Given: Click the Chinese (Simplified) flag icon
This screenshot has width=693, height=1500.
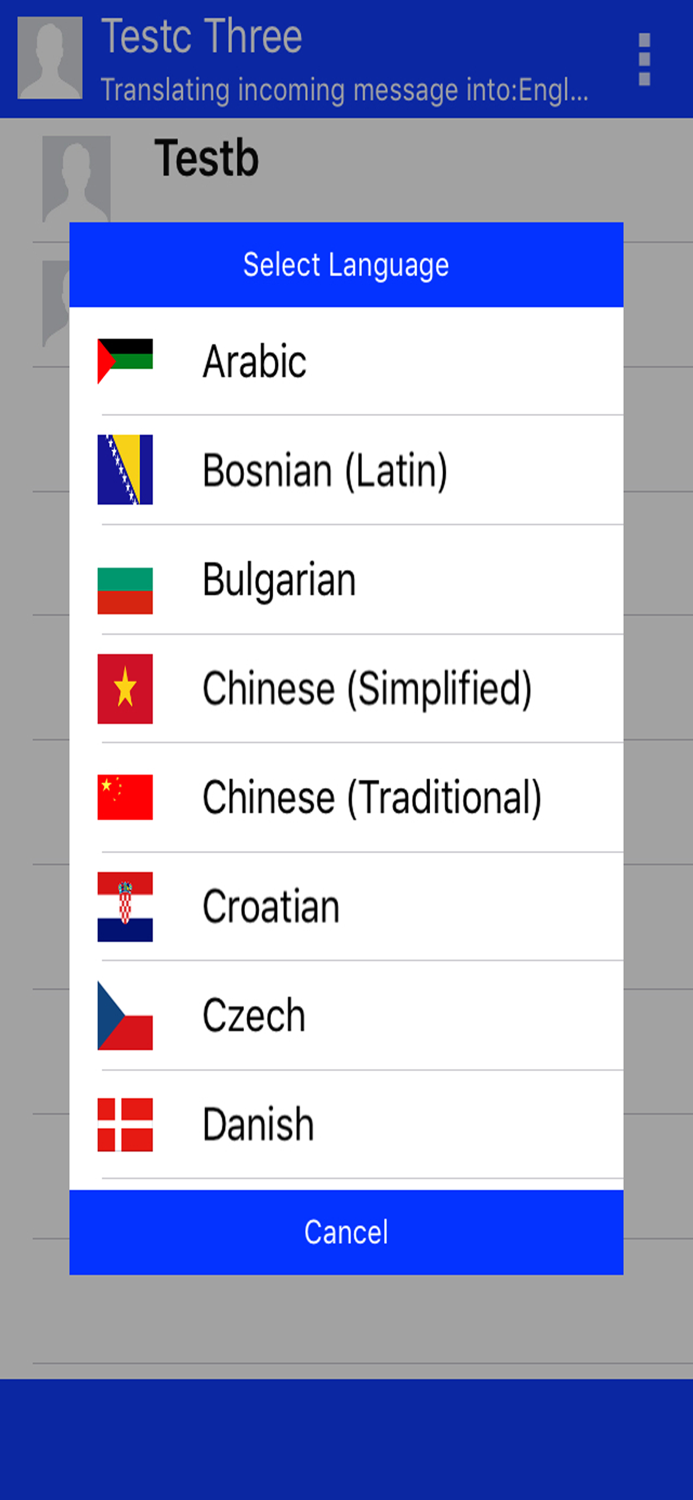Looking at the screenshot, I should (x=124, y=688).
